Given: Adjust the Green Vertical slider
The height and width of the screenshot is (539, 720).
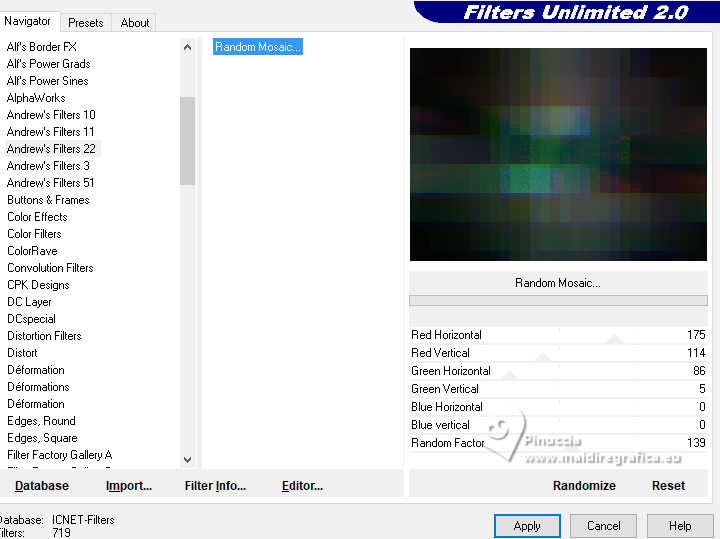Looking at the screenshot, I should click(558, 388).
